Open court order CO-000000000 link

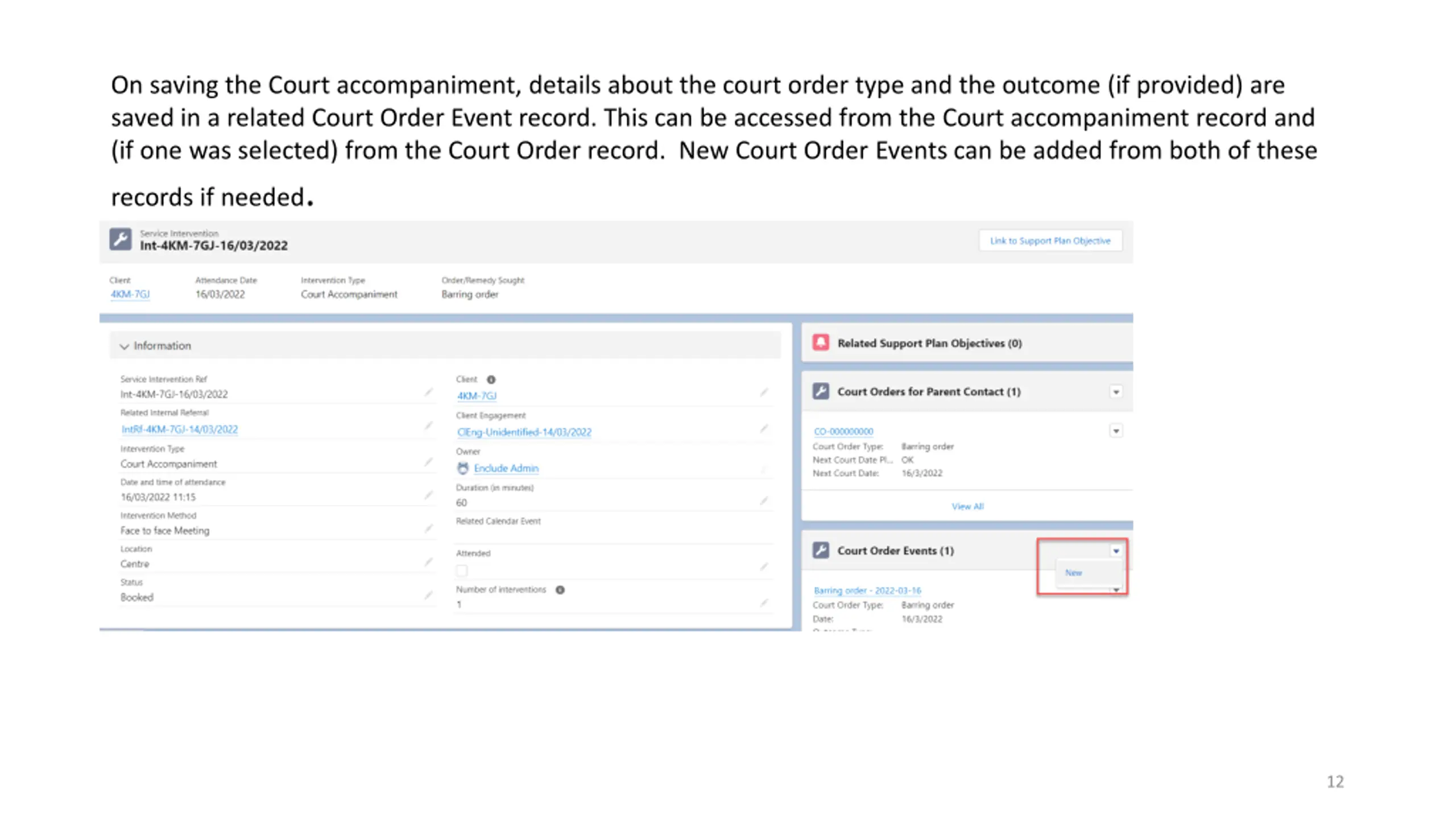click(843, 432)
